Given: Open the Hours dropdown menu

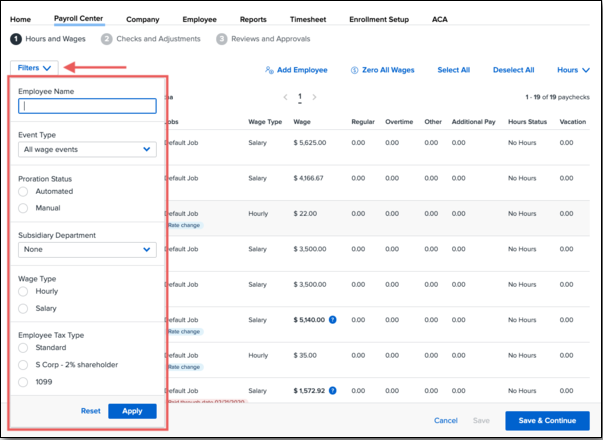Looking at the screenshot, I should coord(573,70).
